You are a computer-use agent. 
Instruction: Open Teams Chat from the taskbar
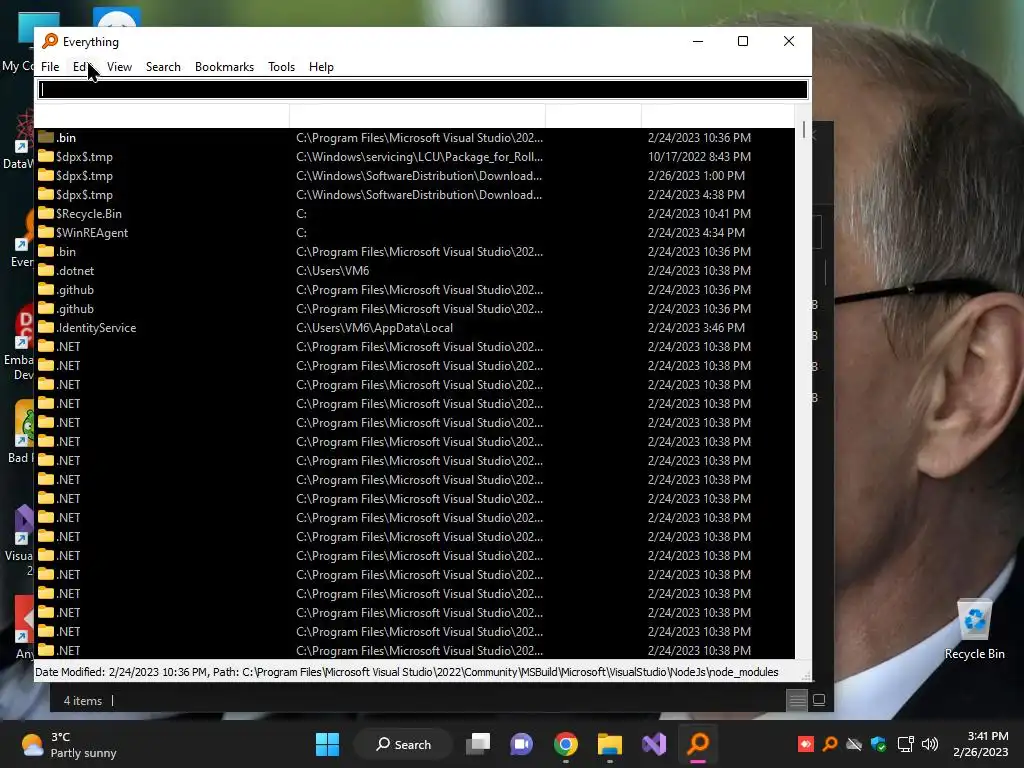[521, 744]
